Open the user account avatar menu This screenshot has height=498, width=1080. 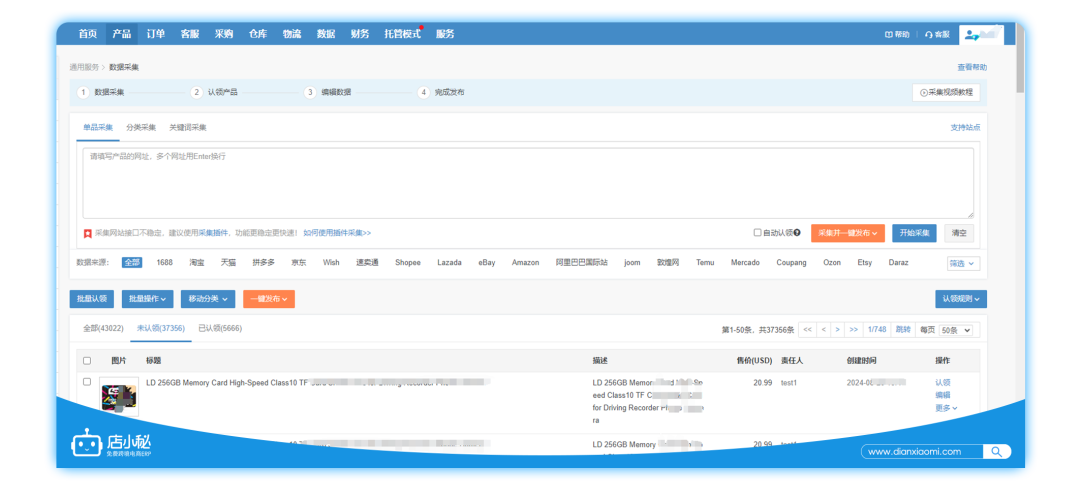[981, 34]
